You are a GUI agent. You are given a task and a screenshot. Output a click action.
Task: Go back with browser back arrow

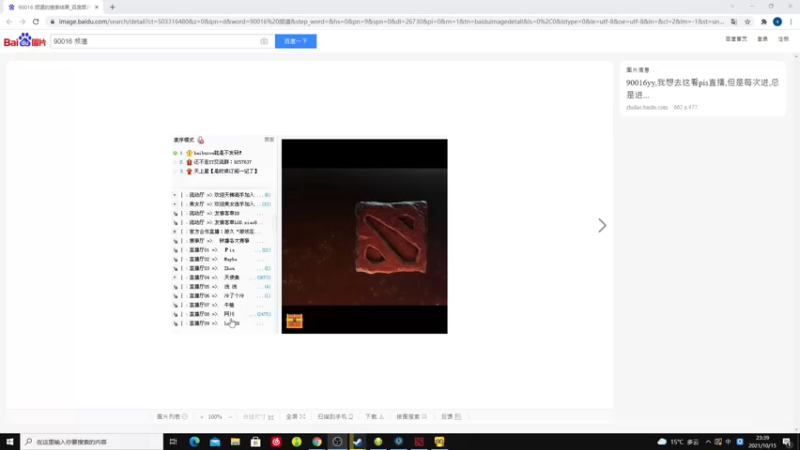point(9,21)
